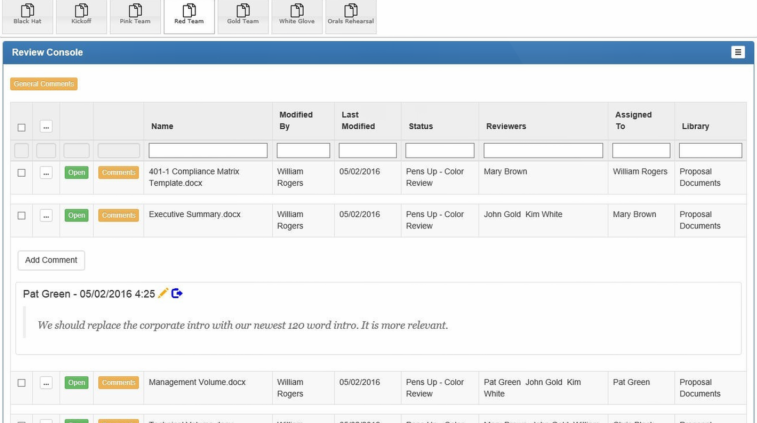The image size is (757, 423).
Task: Click the Review Console panel title
Action: point(47,52)
